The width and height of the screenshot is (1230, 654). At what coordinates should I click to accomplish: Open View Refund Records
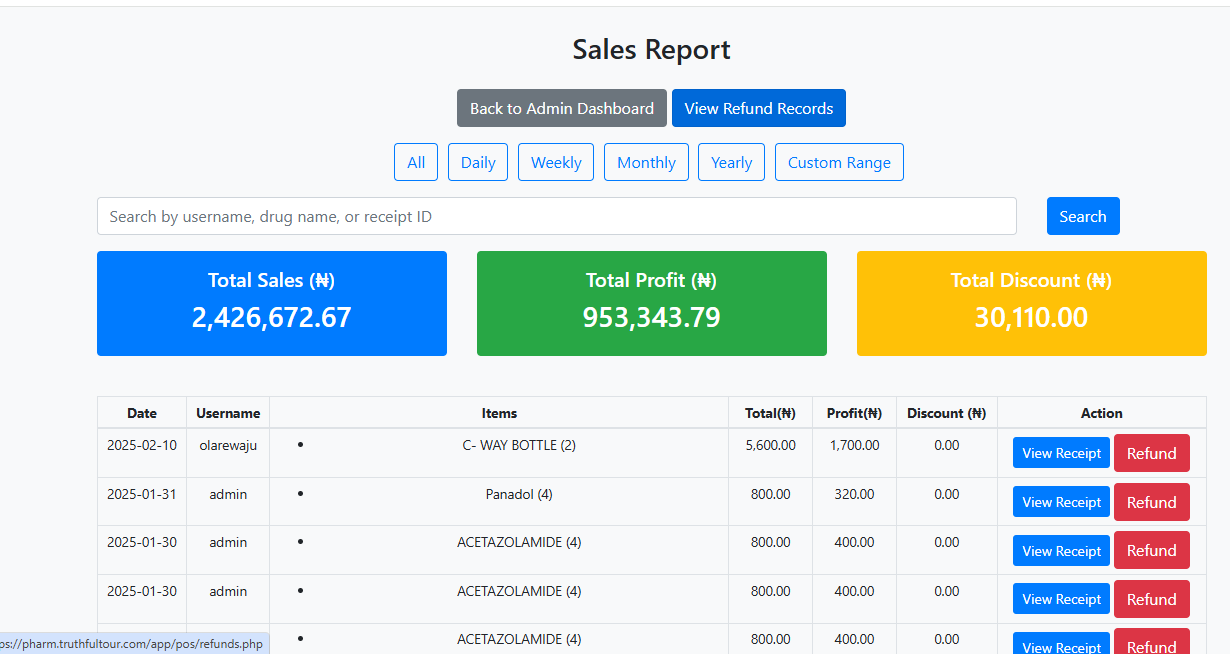758,107
